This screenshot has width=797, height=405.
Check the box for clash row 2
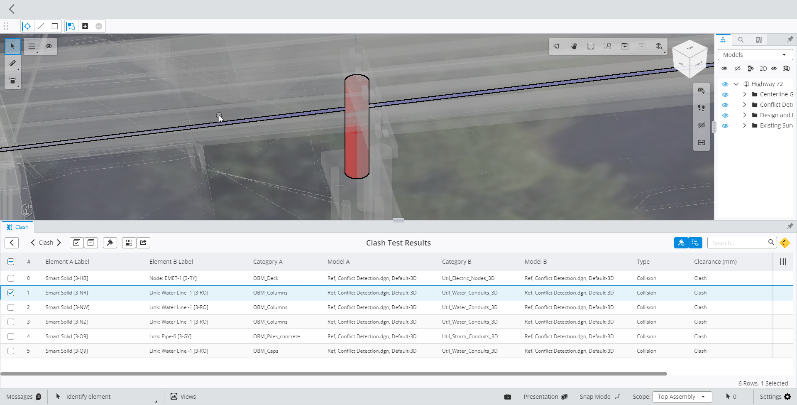(11, 307)
